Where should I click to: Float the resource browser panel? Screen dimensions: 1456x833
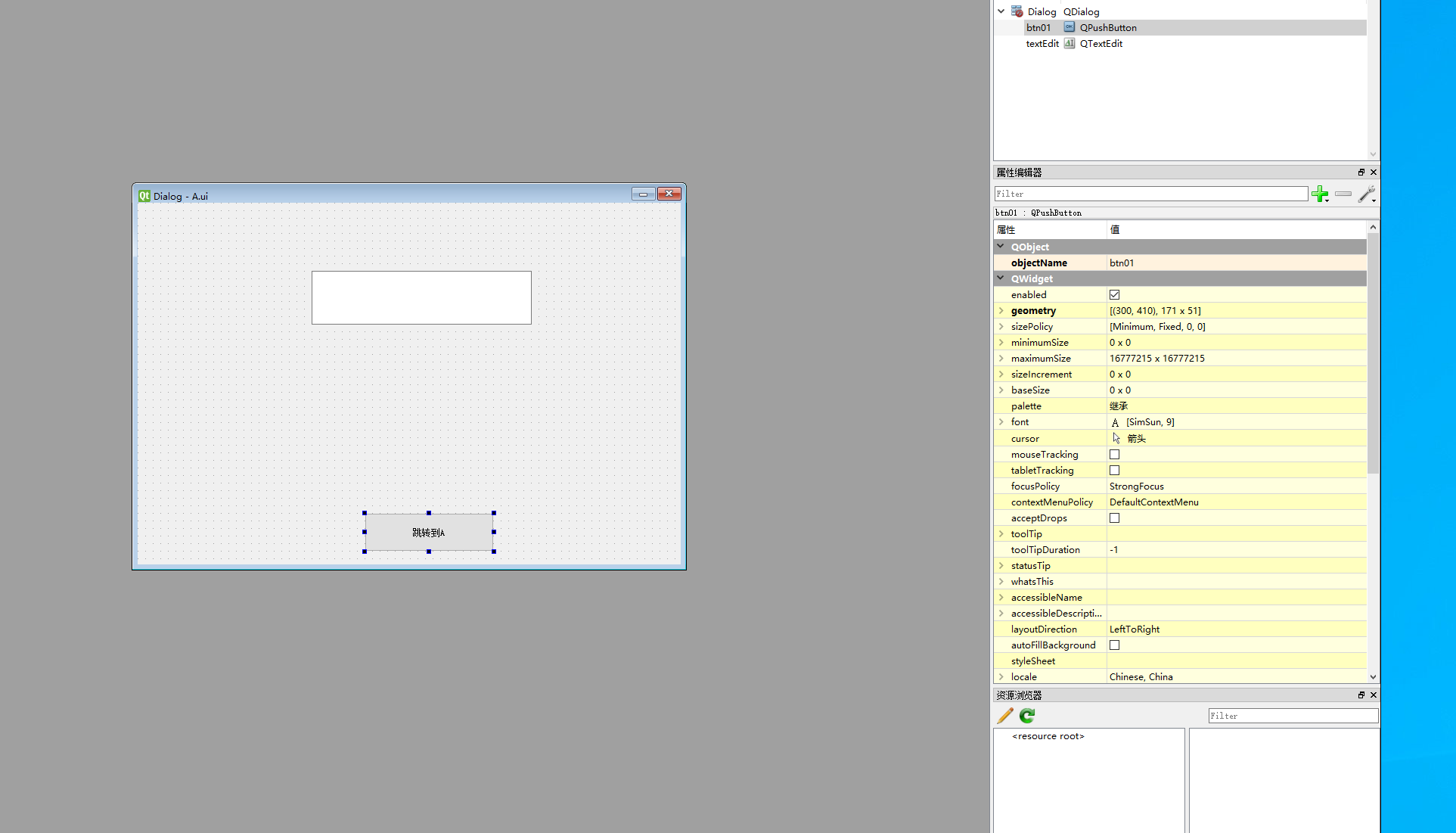(x=1361, y=695)
